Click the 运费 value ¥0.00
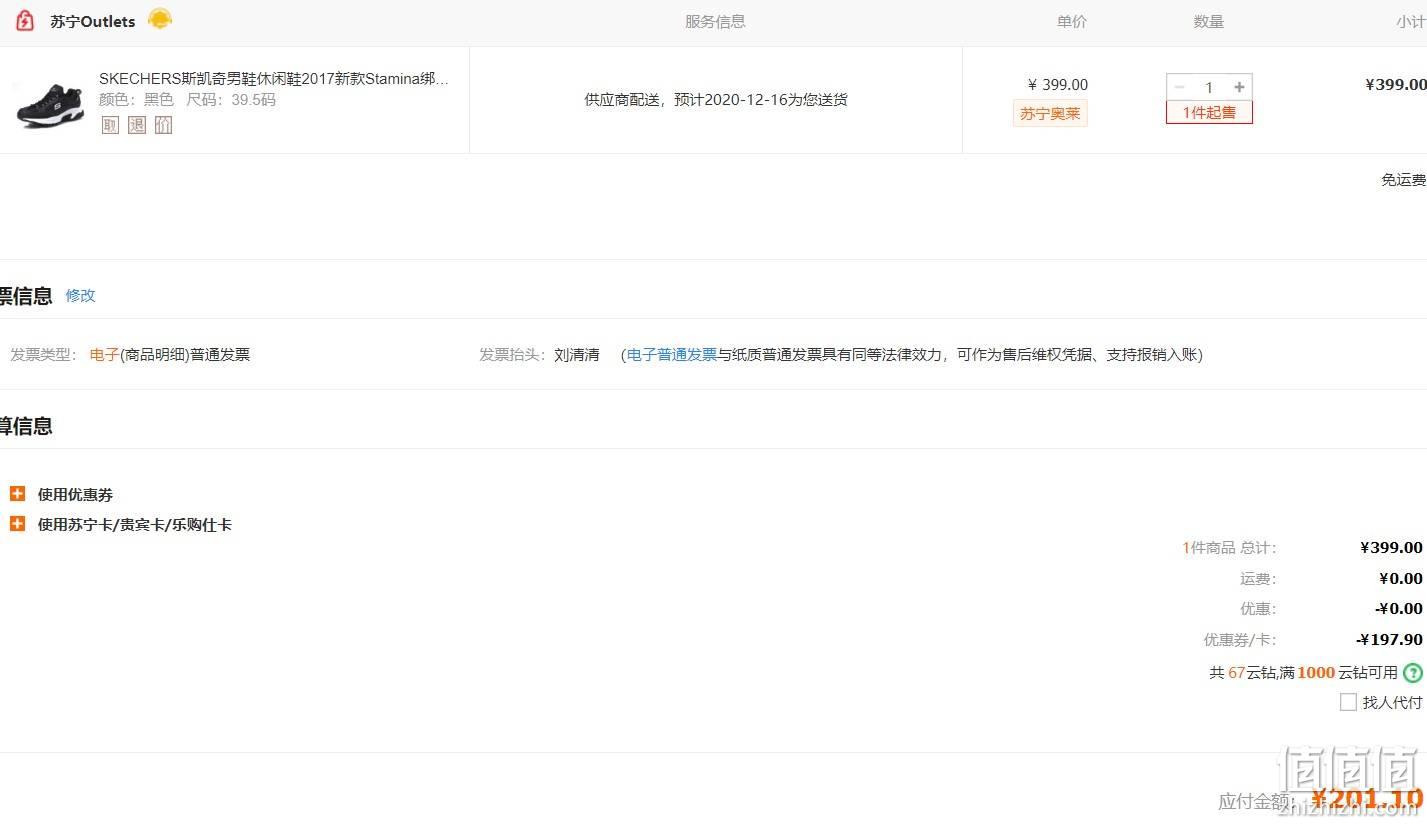This screenshot has height=825, width=1427. tap(1400, 579)
